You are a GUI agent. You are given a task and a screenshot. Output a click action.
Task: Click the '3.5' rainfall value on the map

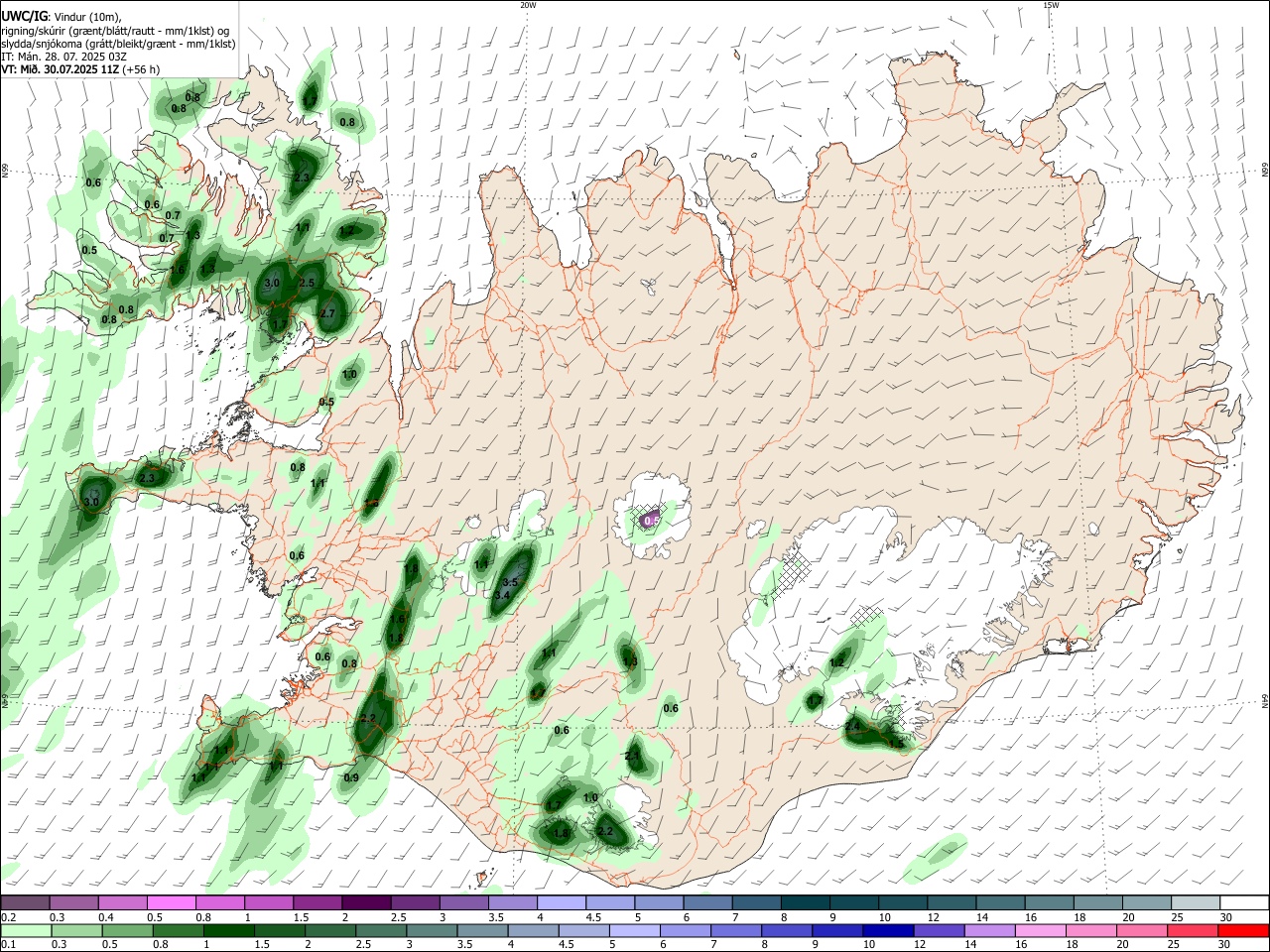(x=511, y=582)
